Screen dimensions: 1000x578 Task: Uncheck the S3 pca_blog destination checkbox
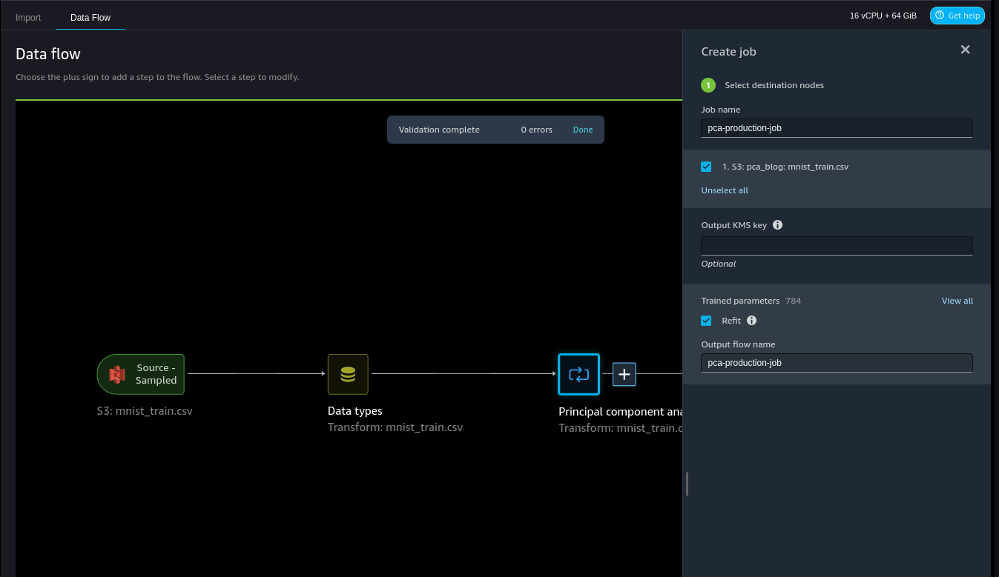[x=706, y=166]
